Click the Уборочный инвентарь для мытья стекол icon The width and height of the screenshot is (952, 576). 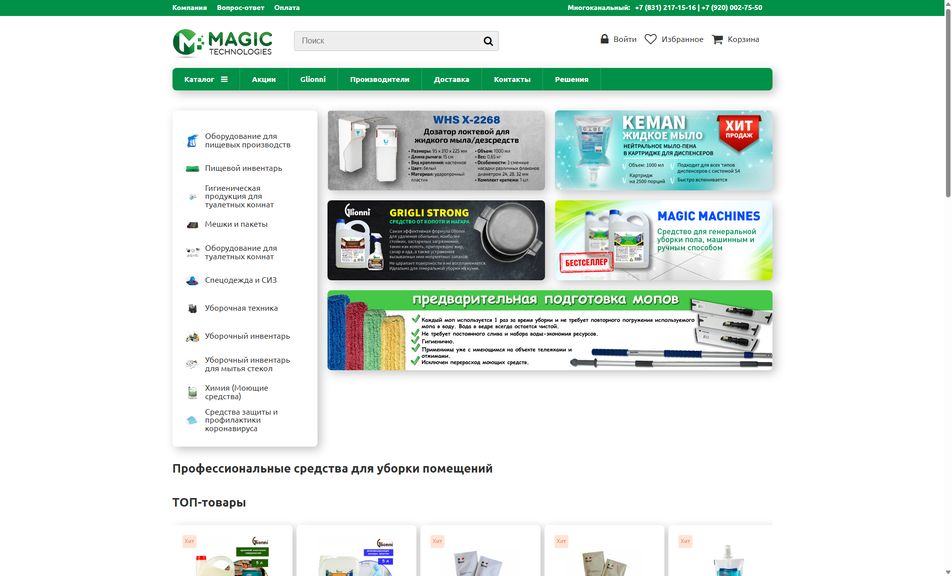click(x=192, y=364)
